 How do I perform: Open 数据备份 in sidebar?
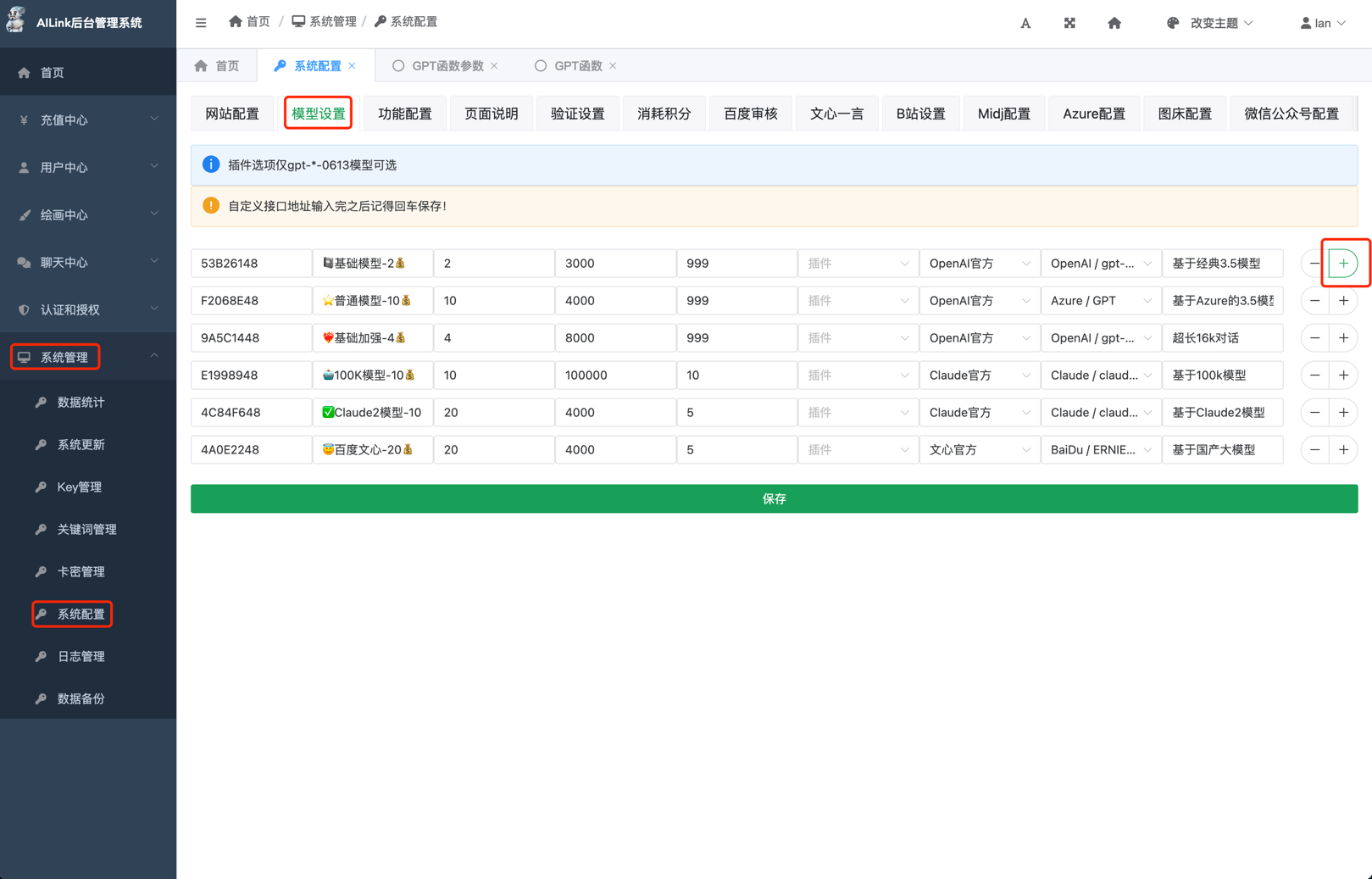pyautogui.click(x=88, y=698)
